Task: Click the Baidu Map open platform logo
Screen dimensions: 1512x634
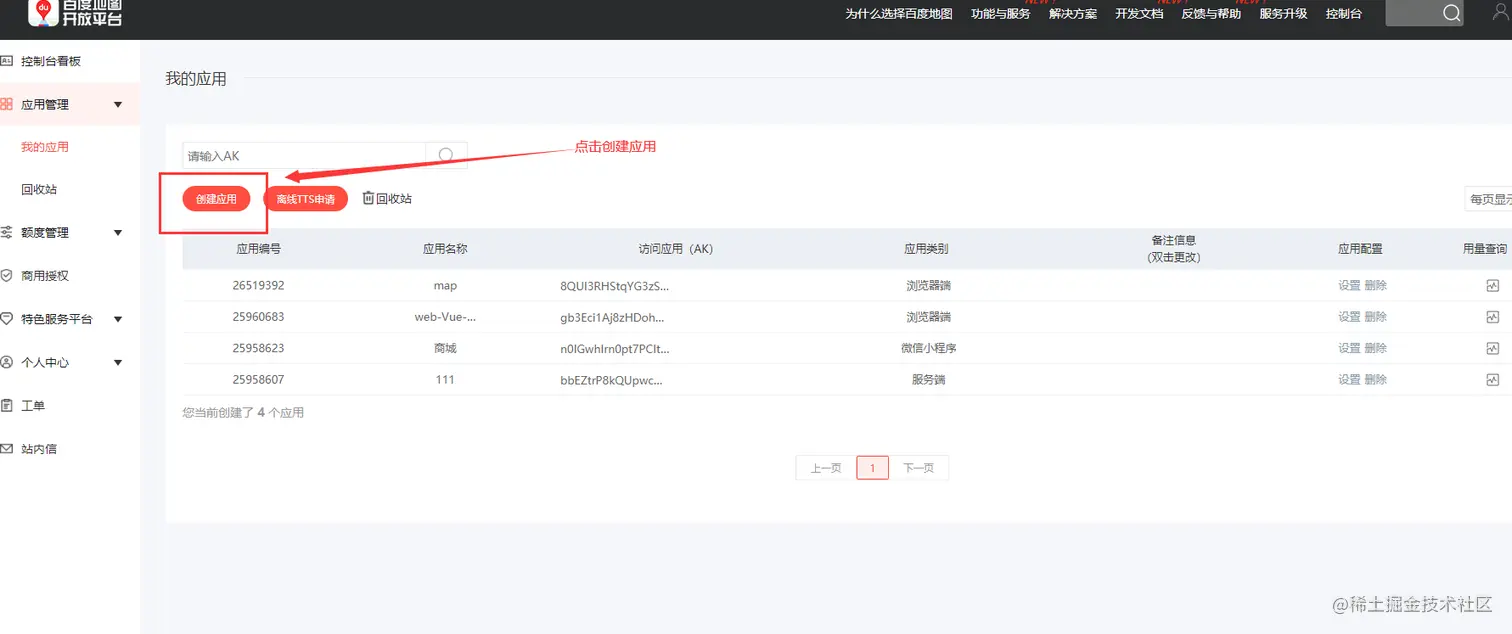Action: [75, 12]
